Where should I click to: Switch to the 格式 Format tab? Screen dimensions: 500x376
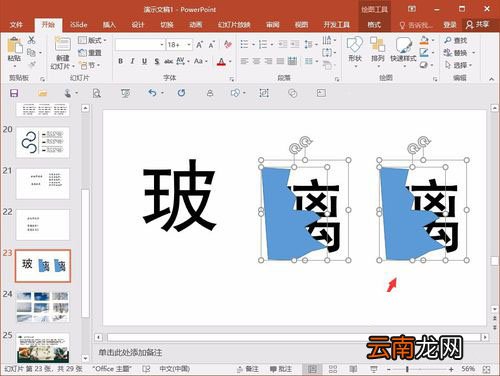[374, 25]
